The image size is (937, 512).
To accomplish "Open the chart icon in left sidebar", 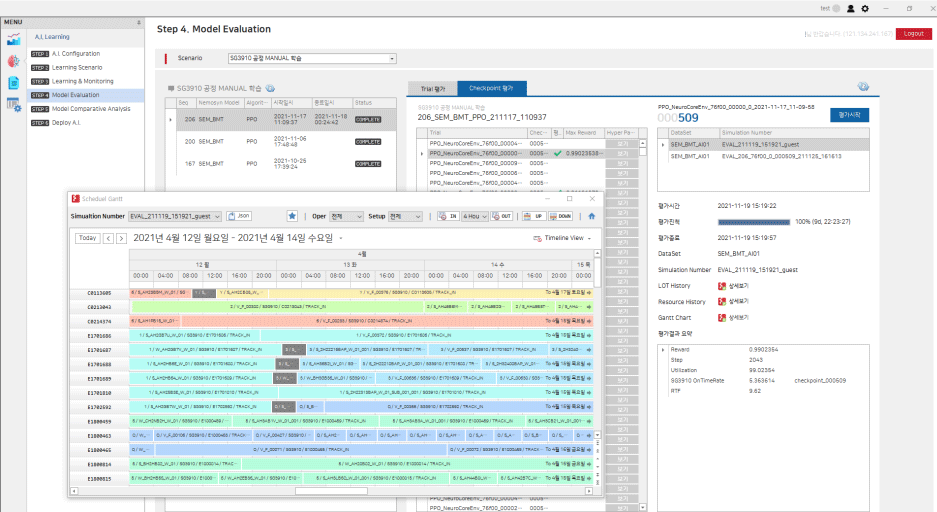I will [14, 40].
